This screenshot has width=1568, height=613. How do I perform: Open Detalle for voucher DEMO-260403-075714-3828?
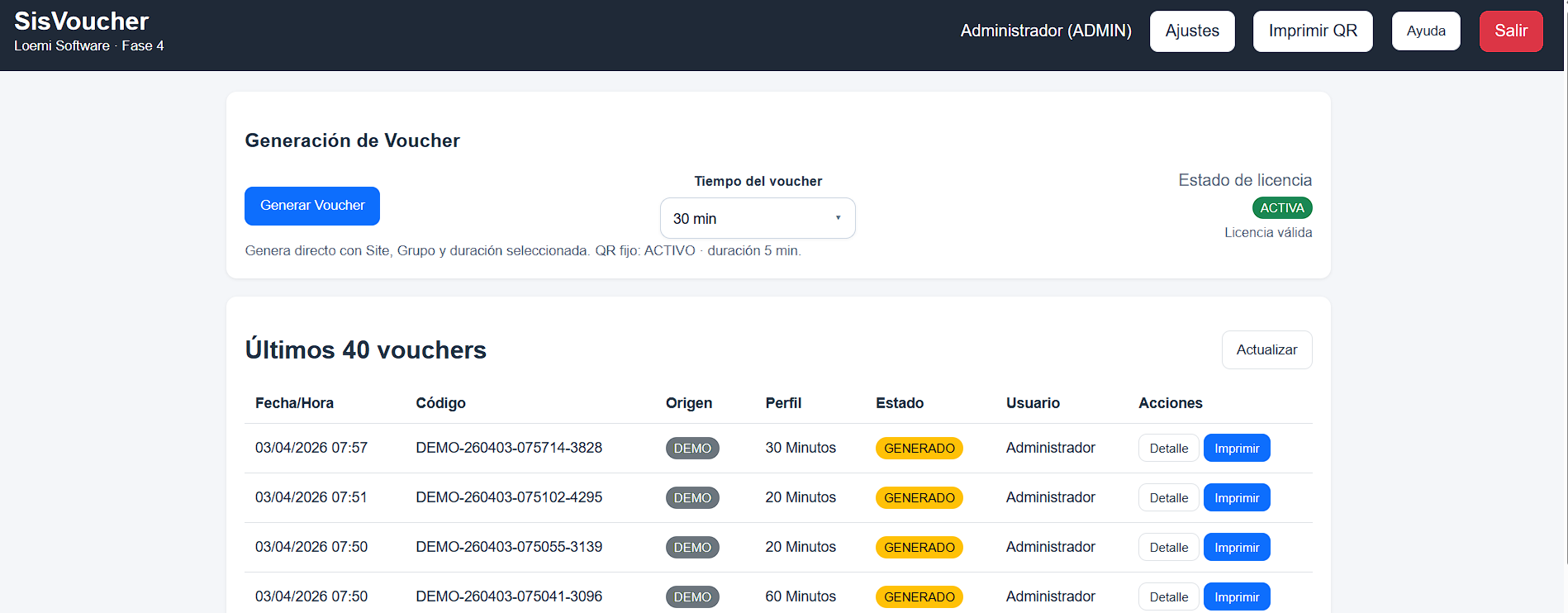point(1168,448)
